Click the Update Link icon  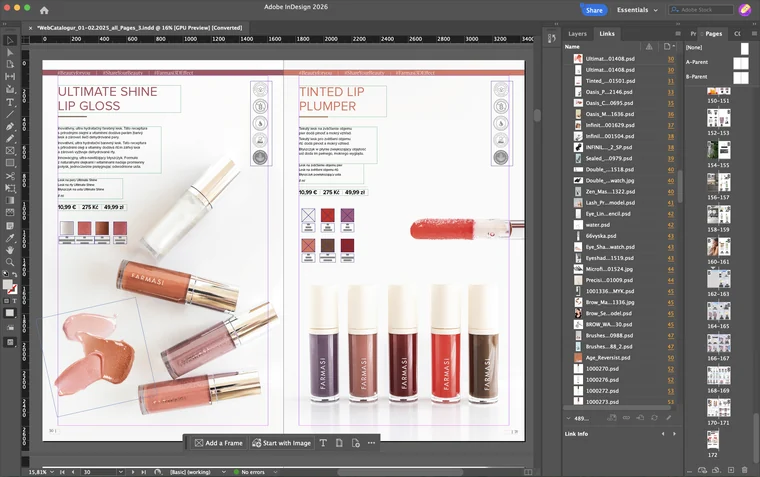coord(654,417)
